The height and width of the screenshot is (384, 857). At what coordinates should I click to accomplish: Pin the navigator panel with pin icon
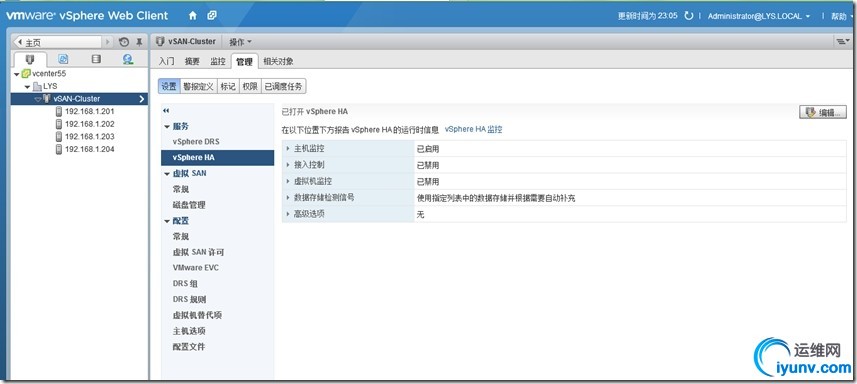[139, 42]
